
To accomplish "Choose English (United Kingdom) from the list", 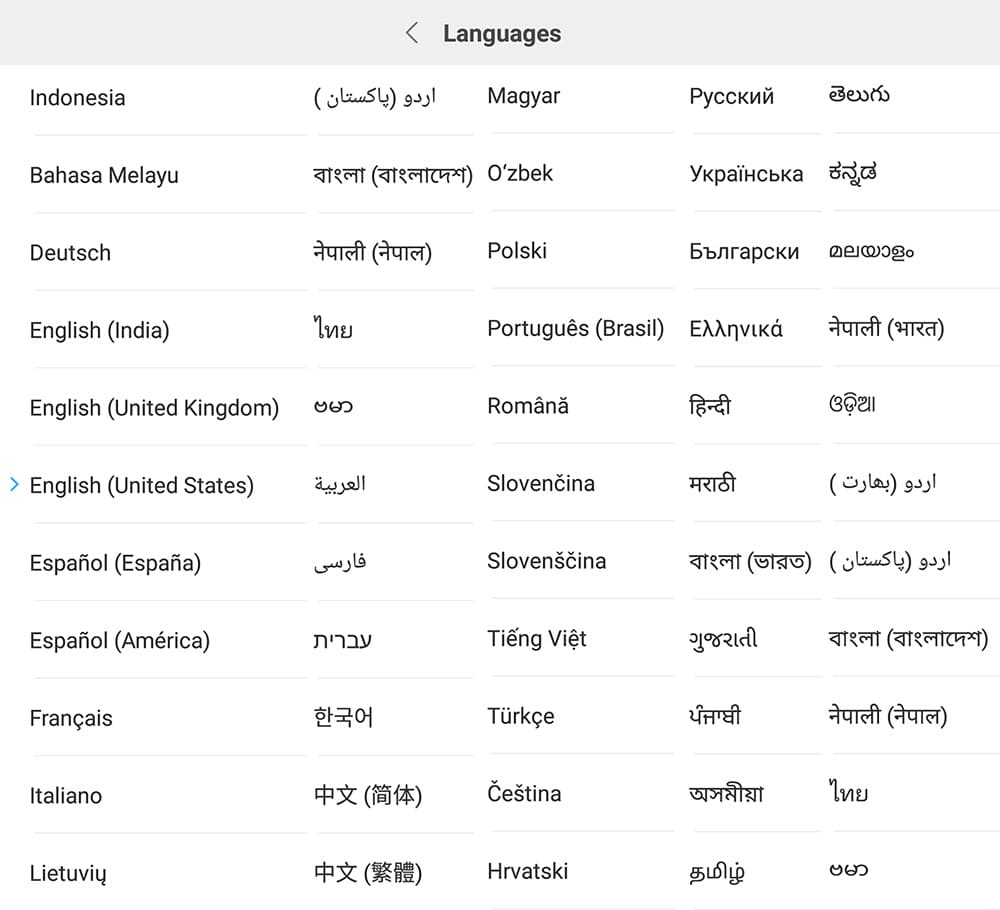I will pyautogui.click(x=154, y=407).
